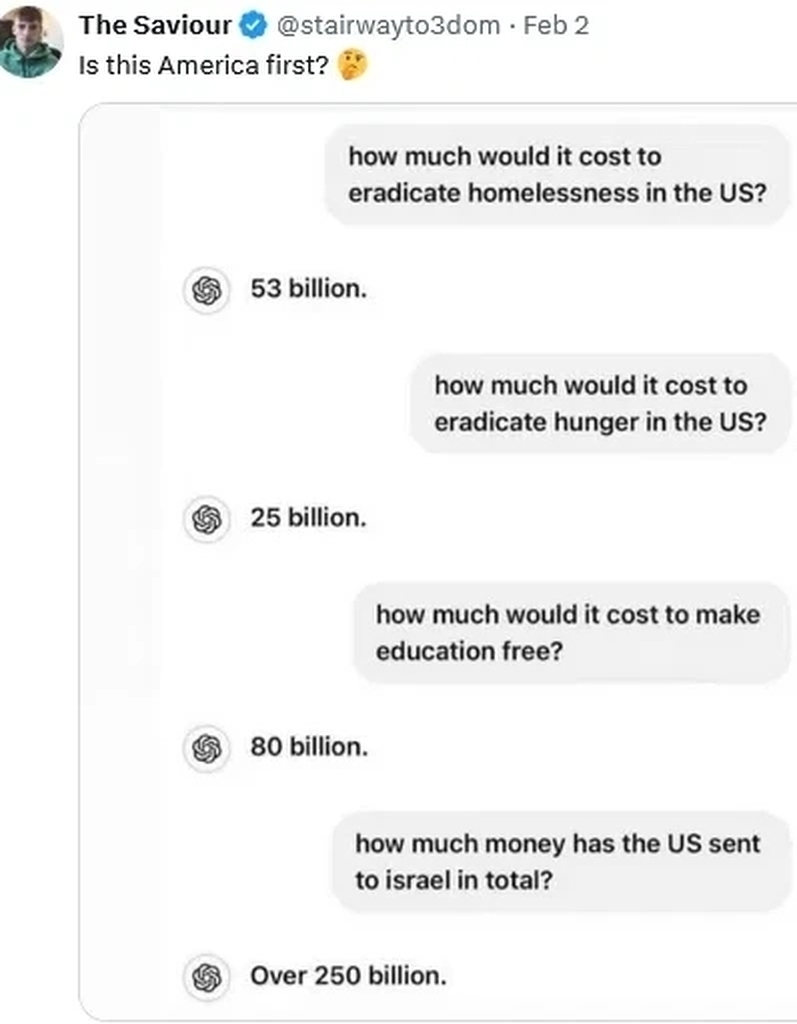This screenshot has width=797, height=1024.
Task: Click ChatGPT logo beside 53 billion reply
Action: click(207, 290)
